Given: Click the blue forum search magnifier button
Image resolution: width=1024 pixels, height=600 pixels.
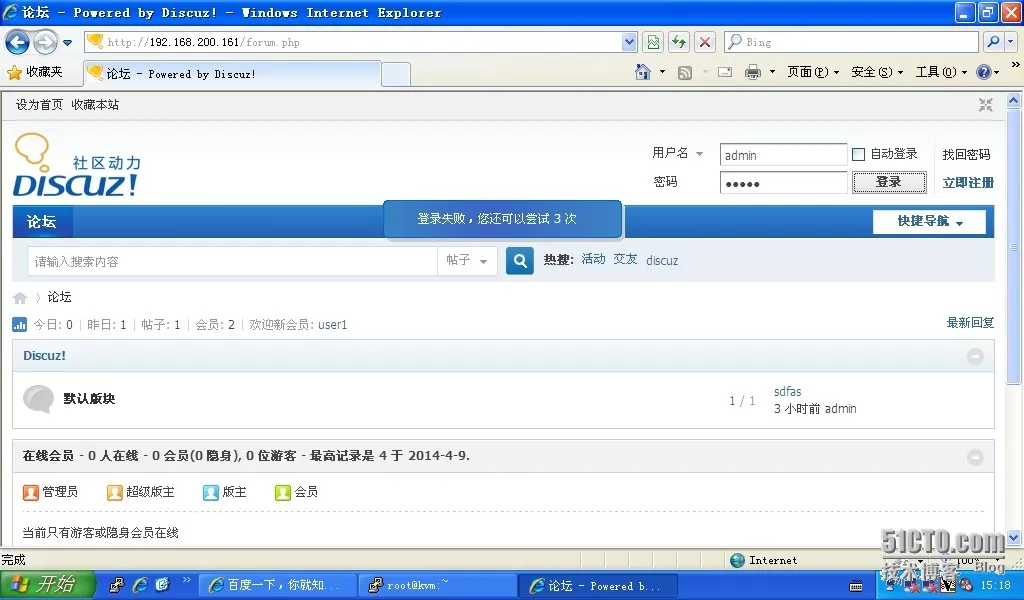Looking at the screenshot, I should click(x=520, y=261).
